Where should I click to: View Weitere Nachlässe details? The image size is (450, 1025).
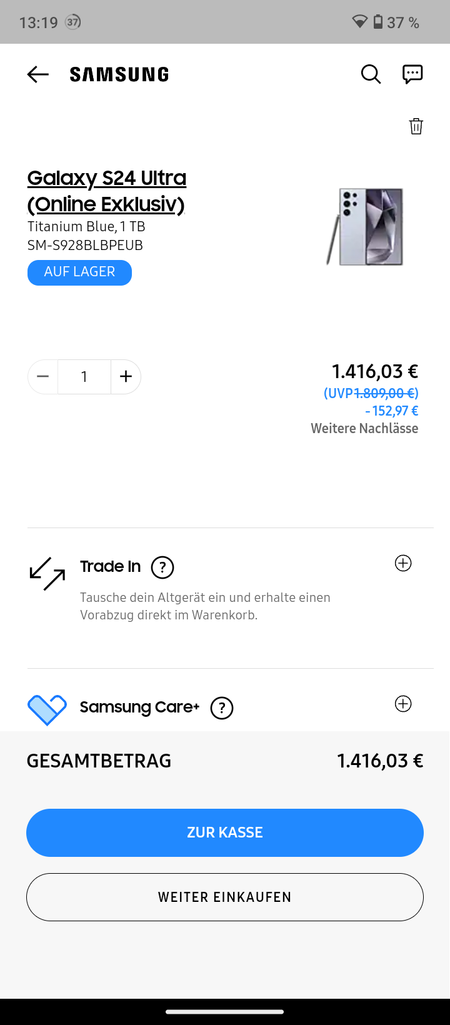pos(364,429)
